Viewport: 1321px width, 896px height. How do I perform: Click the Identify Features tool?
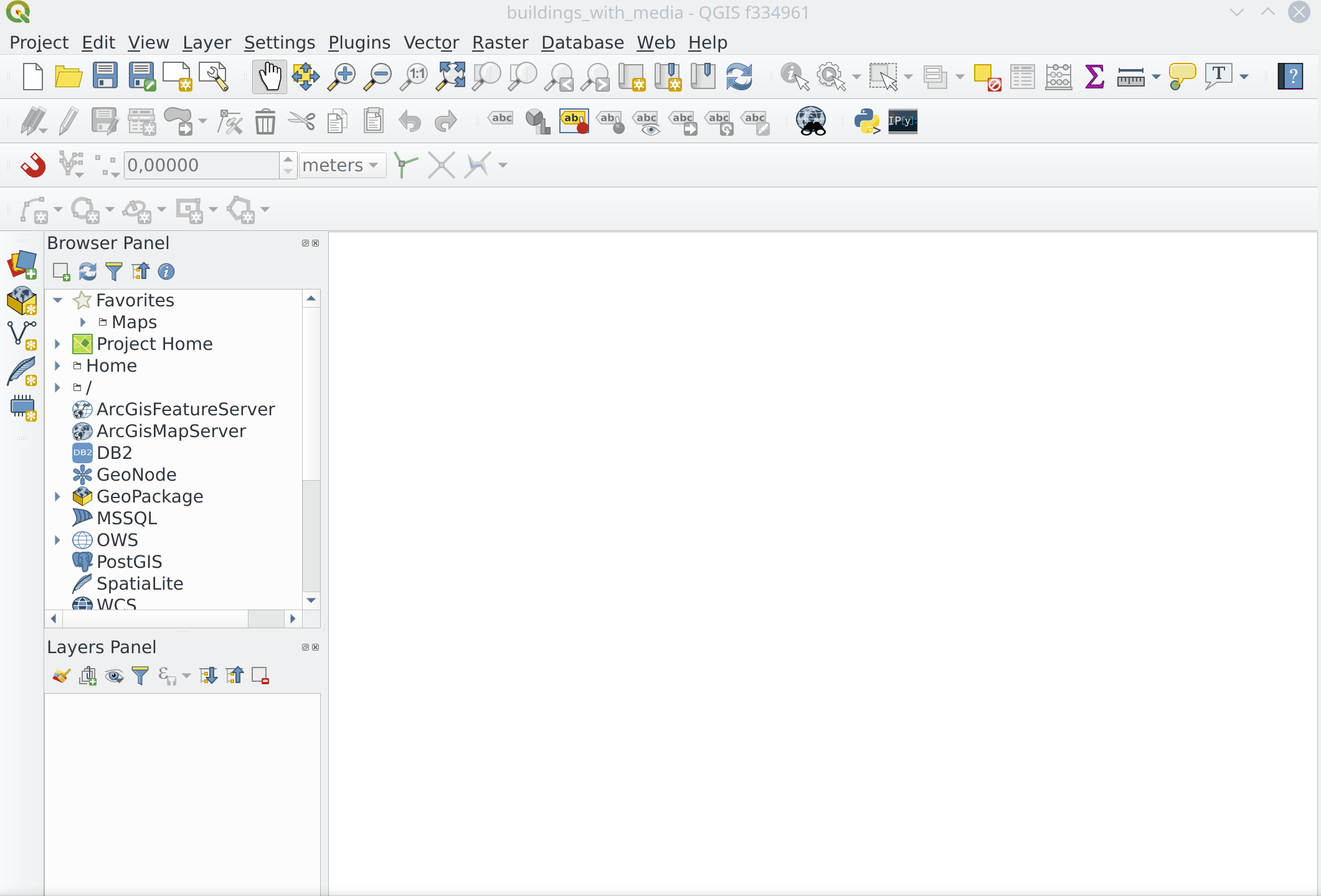click(x=793, y=77)
